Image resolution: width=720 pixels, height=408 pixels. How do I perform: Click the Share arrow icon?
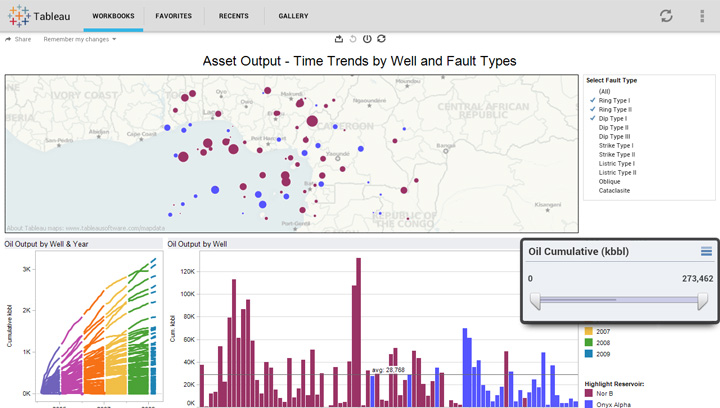point(8,39)
